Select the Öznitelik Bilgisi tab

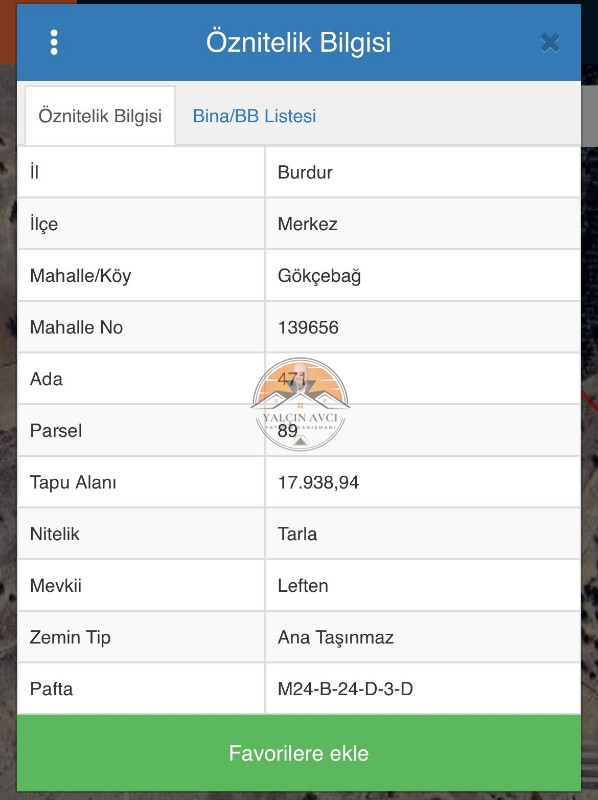(100, 116)
